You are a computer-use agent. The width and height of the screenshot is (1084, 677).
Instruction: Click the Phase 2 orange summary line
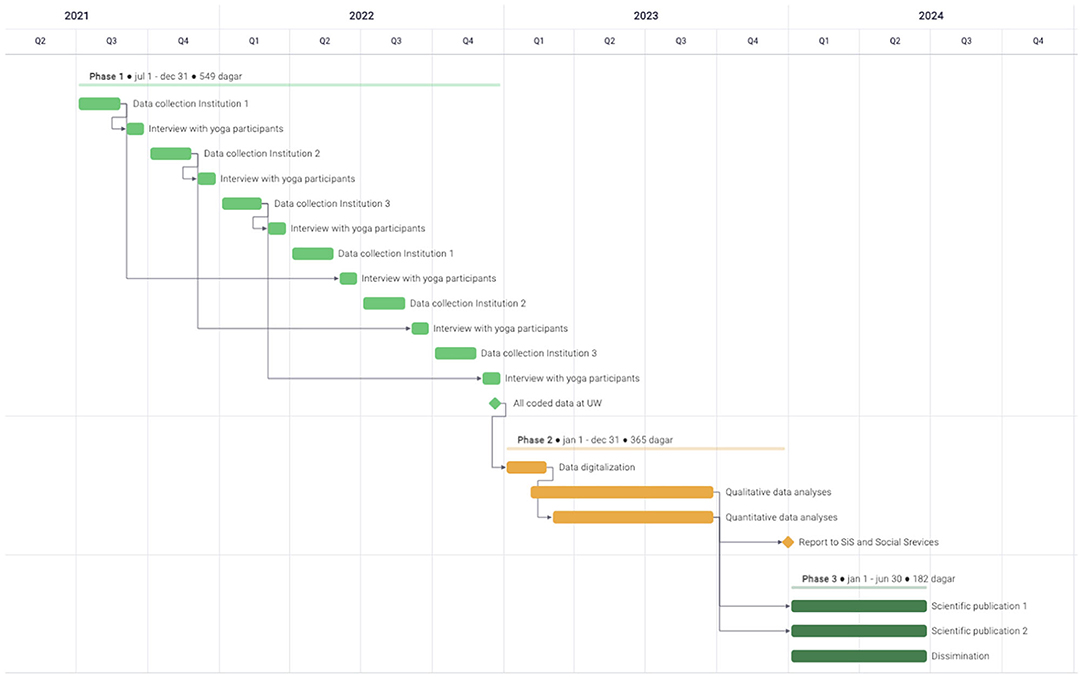pyautogui.click(x=646, y=449)
